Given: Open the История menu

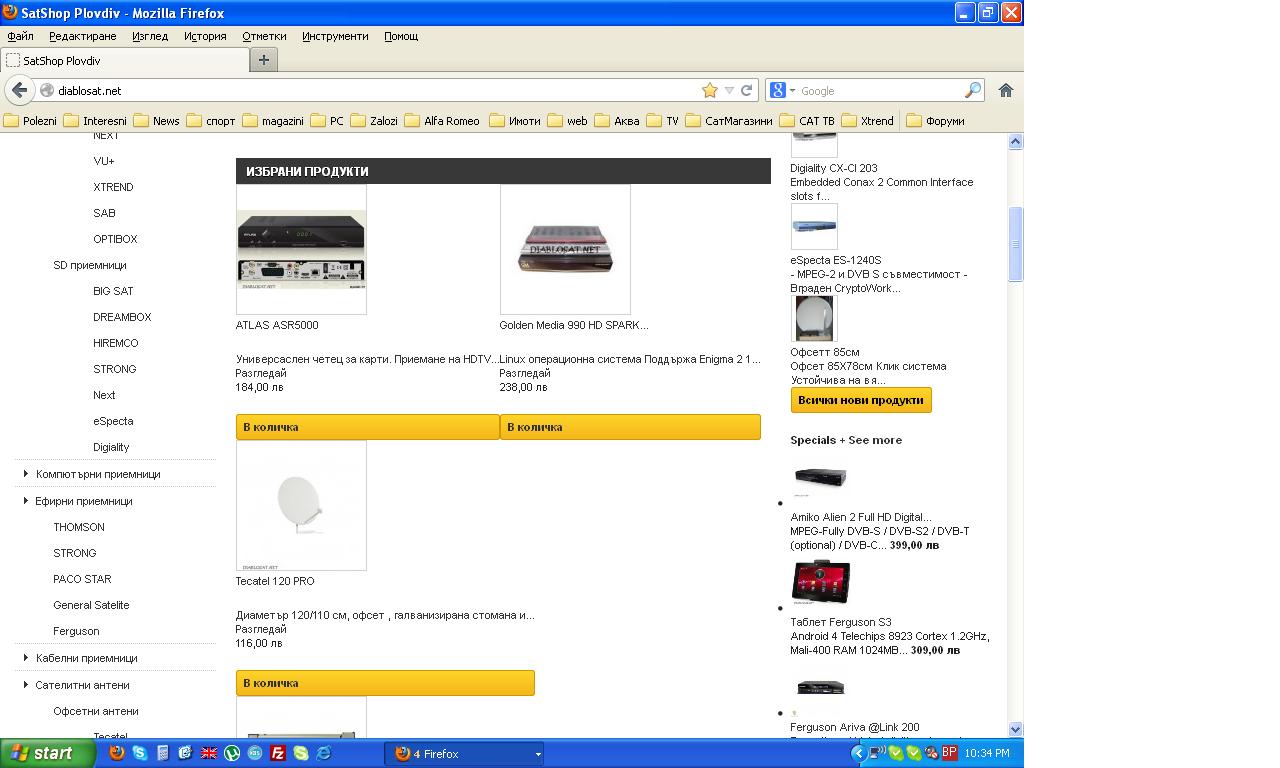Looking at the screenshot, I should point(205,36).
